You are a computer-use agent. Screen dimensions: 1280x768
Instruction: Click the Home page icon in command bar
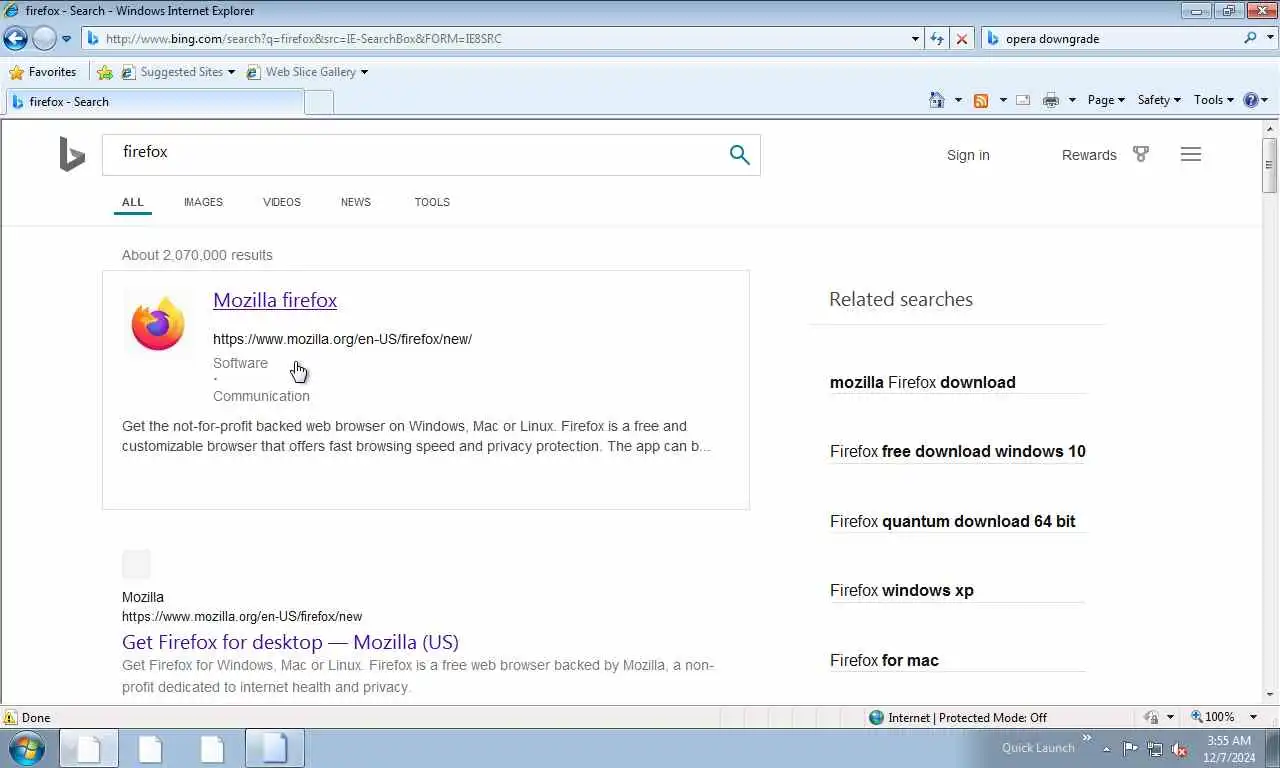point(937,100)
